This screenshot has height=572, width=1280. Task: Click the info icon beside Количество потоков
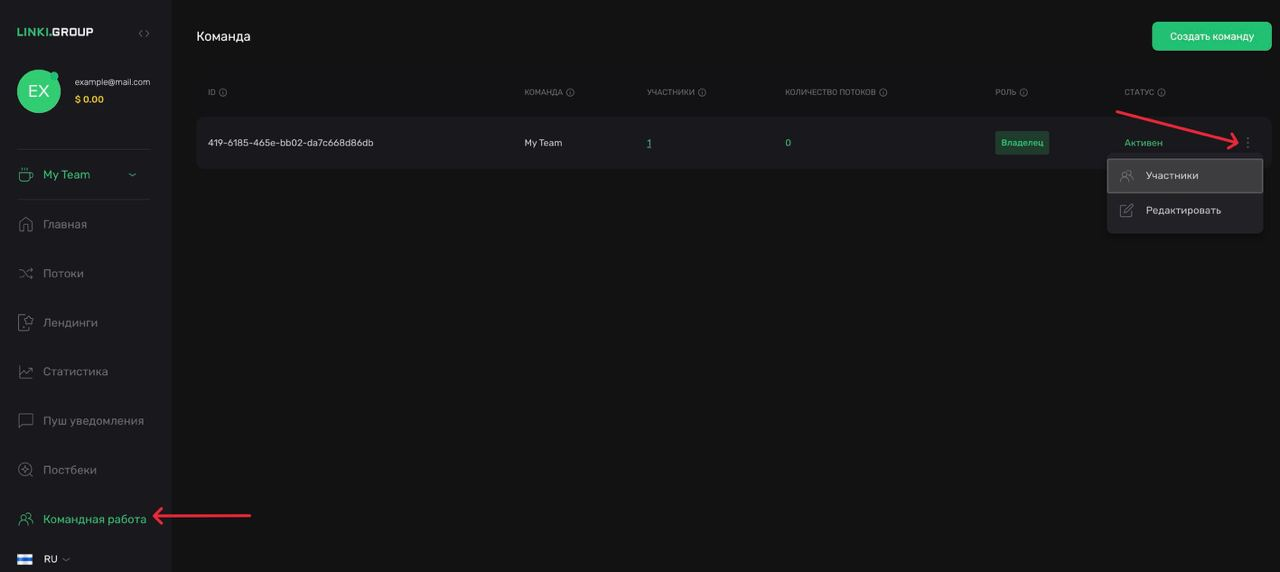[x=883, y=93]
